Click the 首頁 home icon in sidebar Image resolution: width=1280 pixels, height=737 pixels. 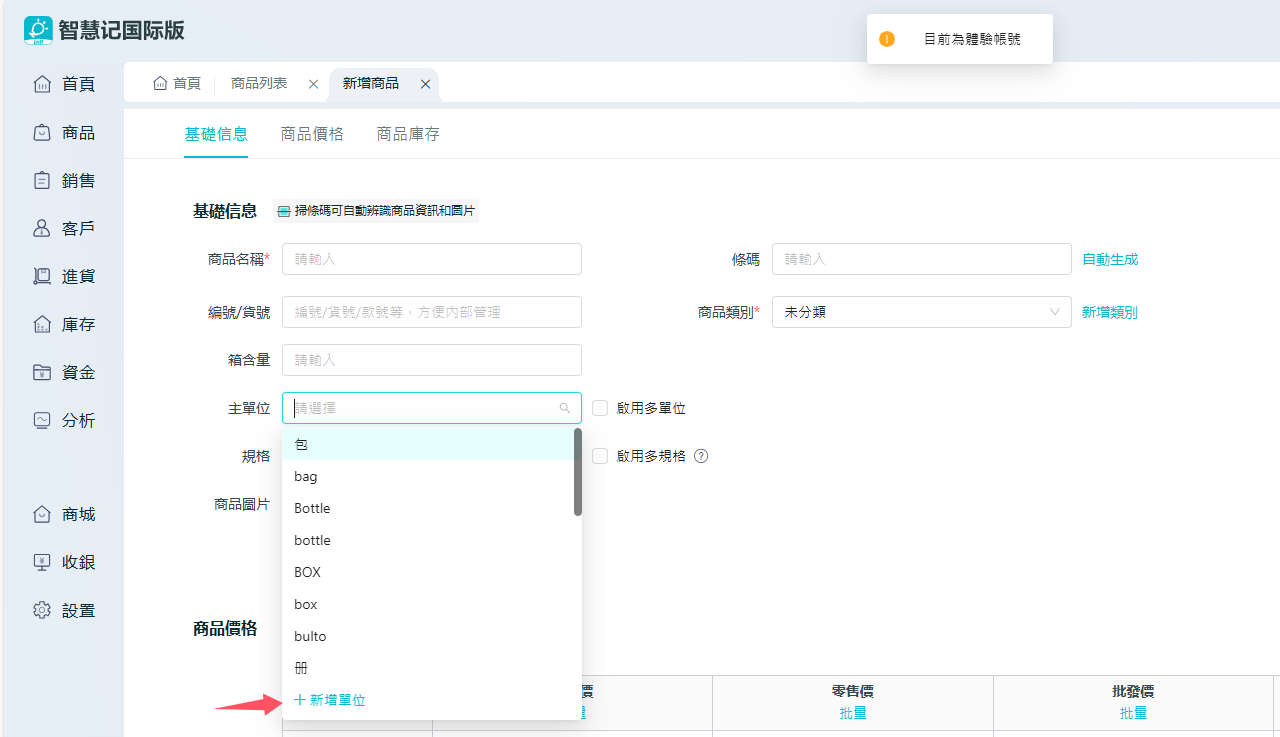pos(42,84)
